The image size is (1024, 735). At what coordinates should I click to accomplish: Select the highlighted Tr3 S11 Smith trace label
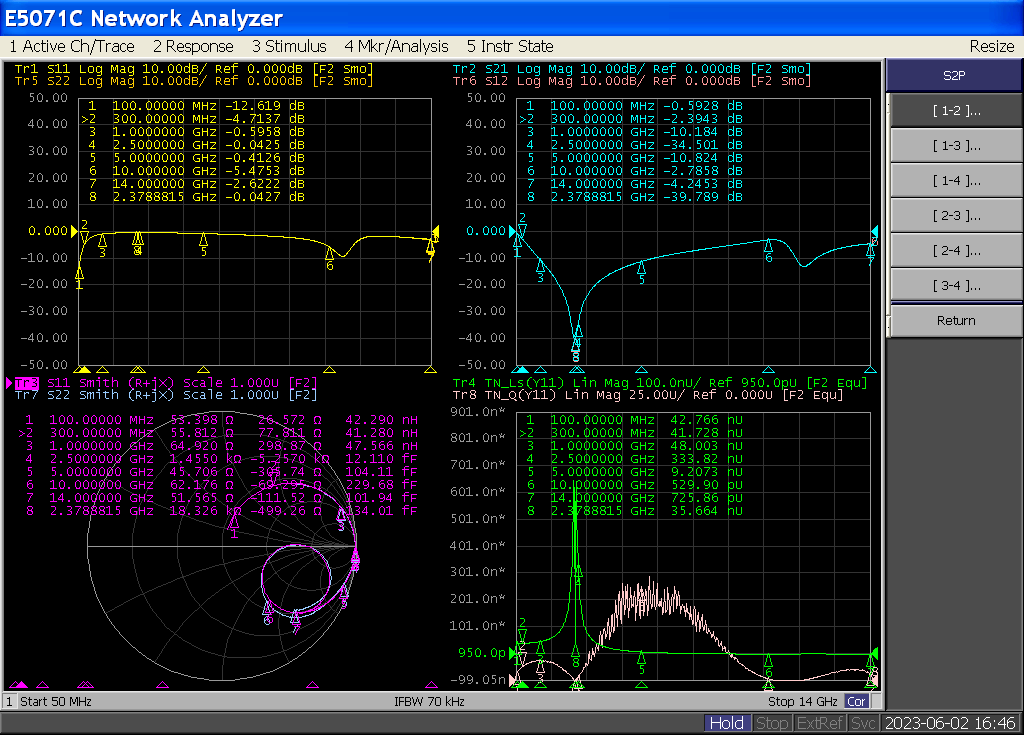(166, 383)
